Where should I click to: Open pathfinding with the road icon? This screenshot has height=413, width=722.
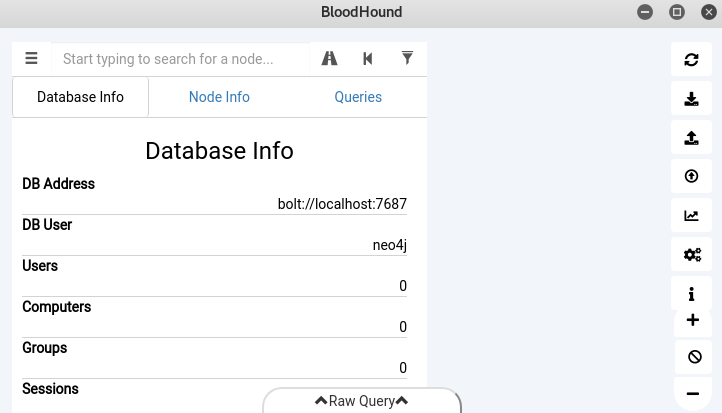point(329,59)
